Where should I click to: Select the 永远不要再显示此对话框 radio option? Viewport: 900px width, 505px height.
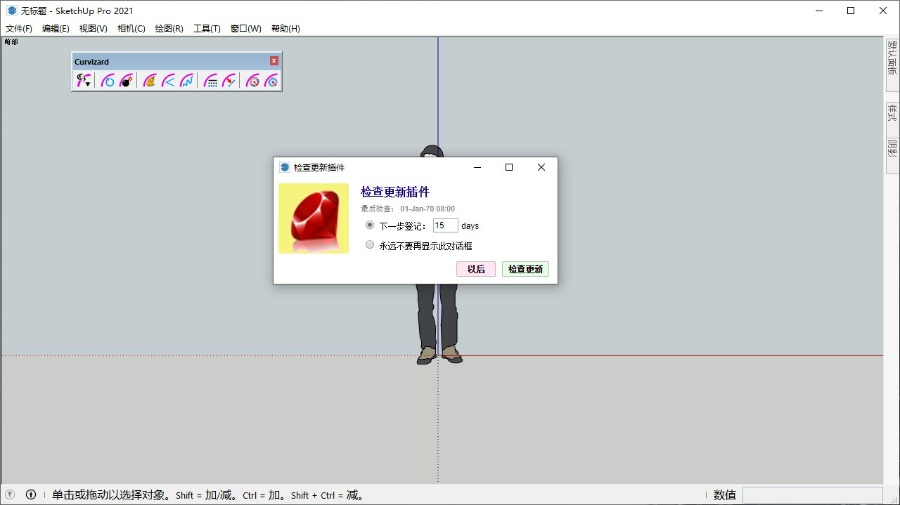tap(370, 245)
